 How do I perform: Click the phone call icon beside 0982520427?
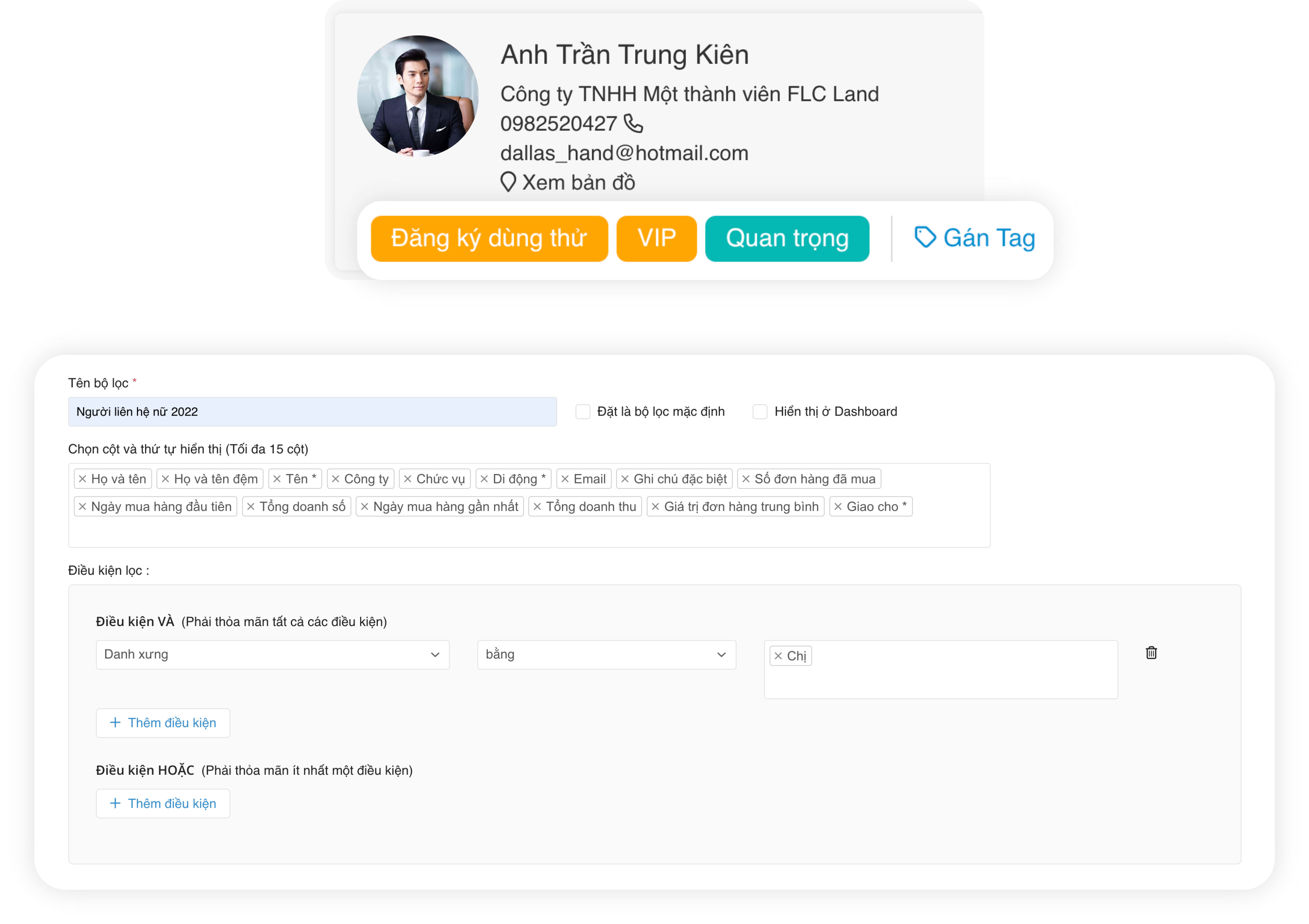[633, 123]
